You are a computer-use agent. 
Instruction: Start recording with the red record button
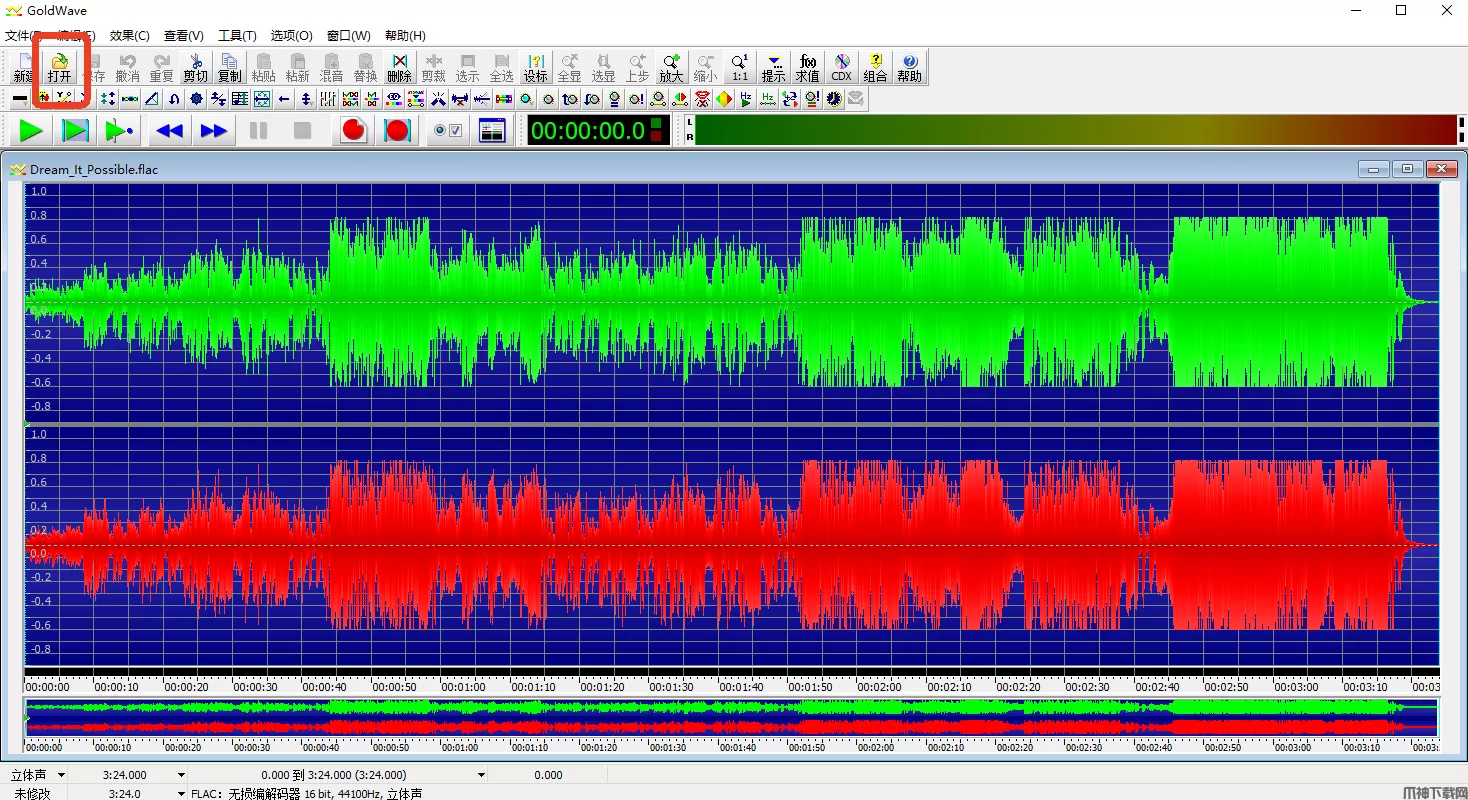354,130
